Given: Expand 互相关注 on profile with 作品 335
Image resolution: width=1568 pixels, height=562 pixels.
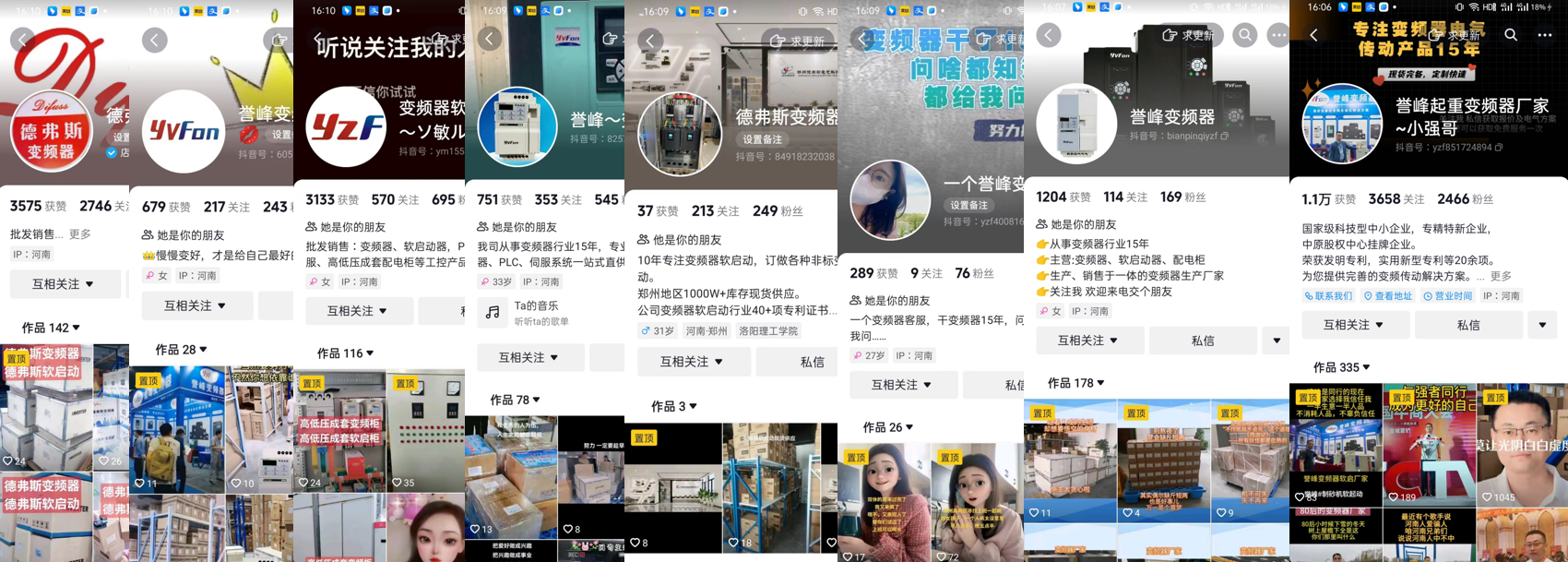Looking at the screenshot, I should tap(1355, 325).
